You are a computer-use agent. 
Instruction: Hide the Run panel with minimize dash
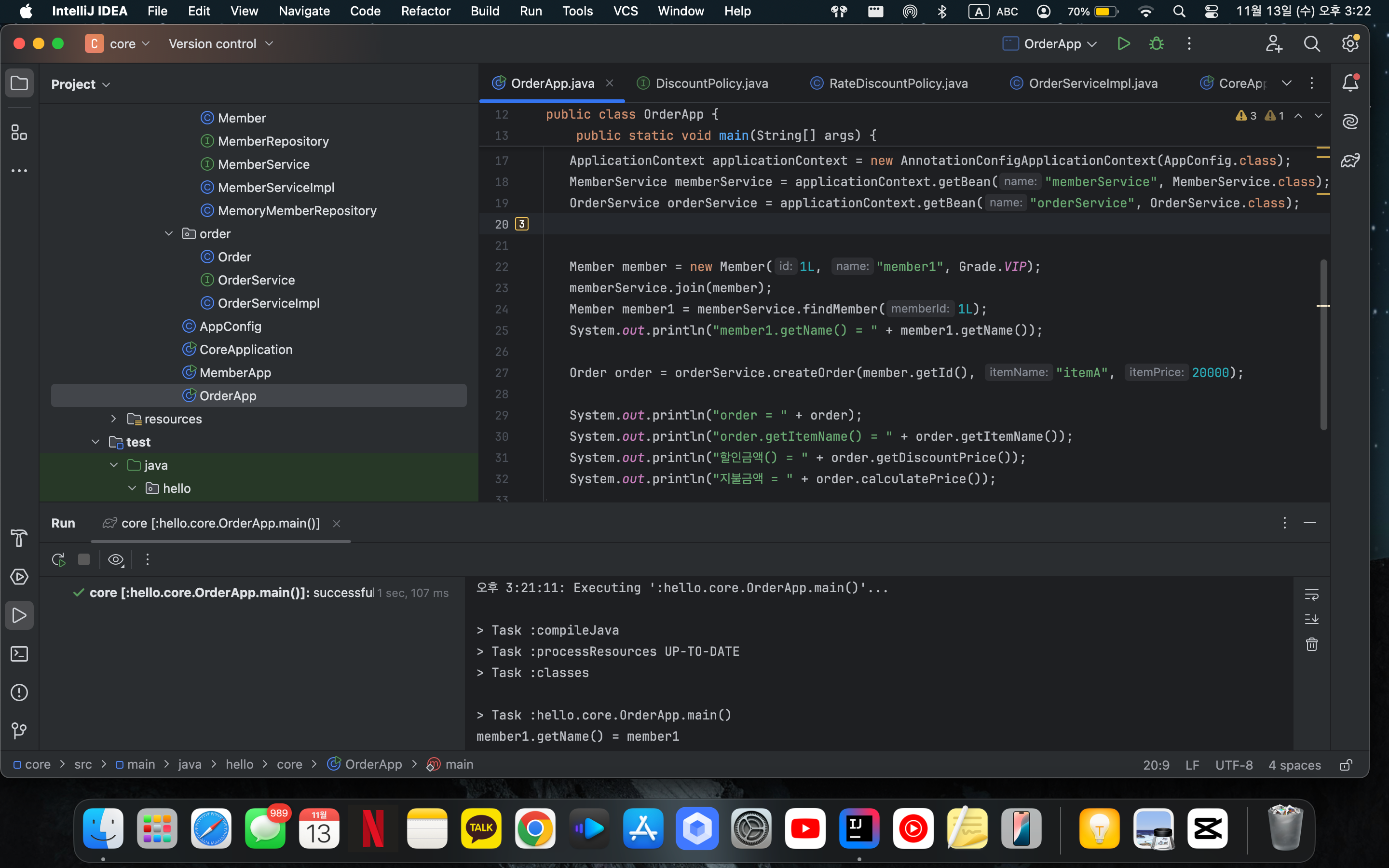coord(1310,523)
